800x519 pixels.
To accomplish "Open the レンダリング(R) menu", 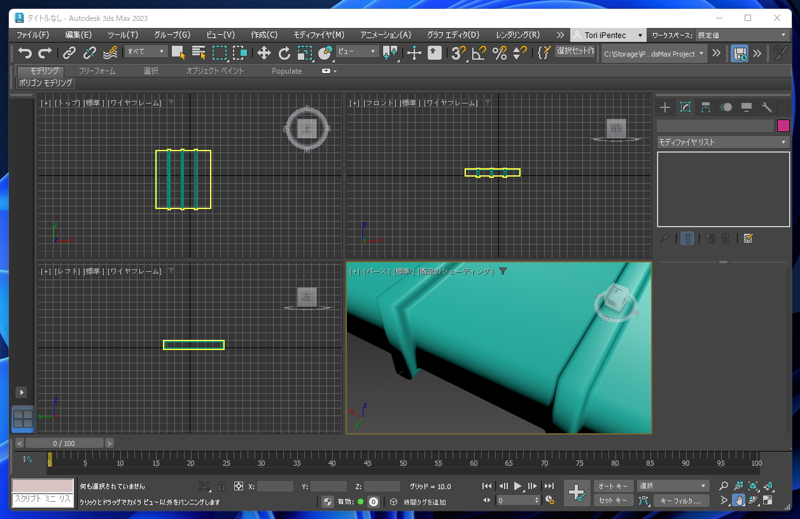I will coord(518,35).
